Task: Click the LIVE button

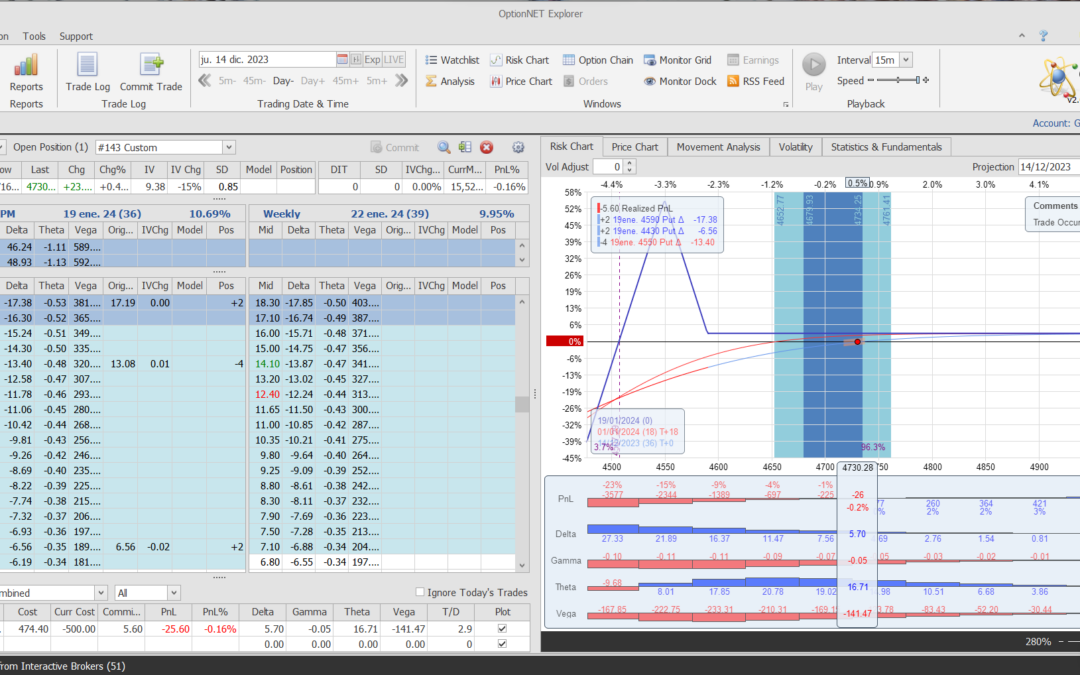Action: point(395,60)
